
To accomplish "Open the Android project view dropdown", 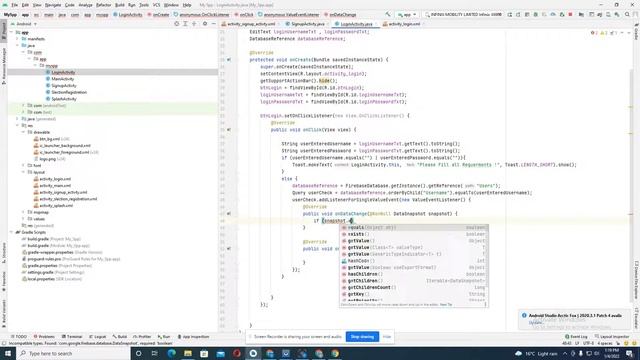I will [x=24, y=24].
